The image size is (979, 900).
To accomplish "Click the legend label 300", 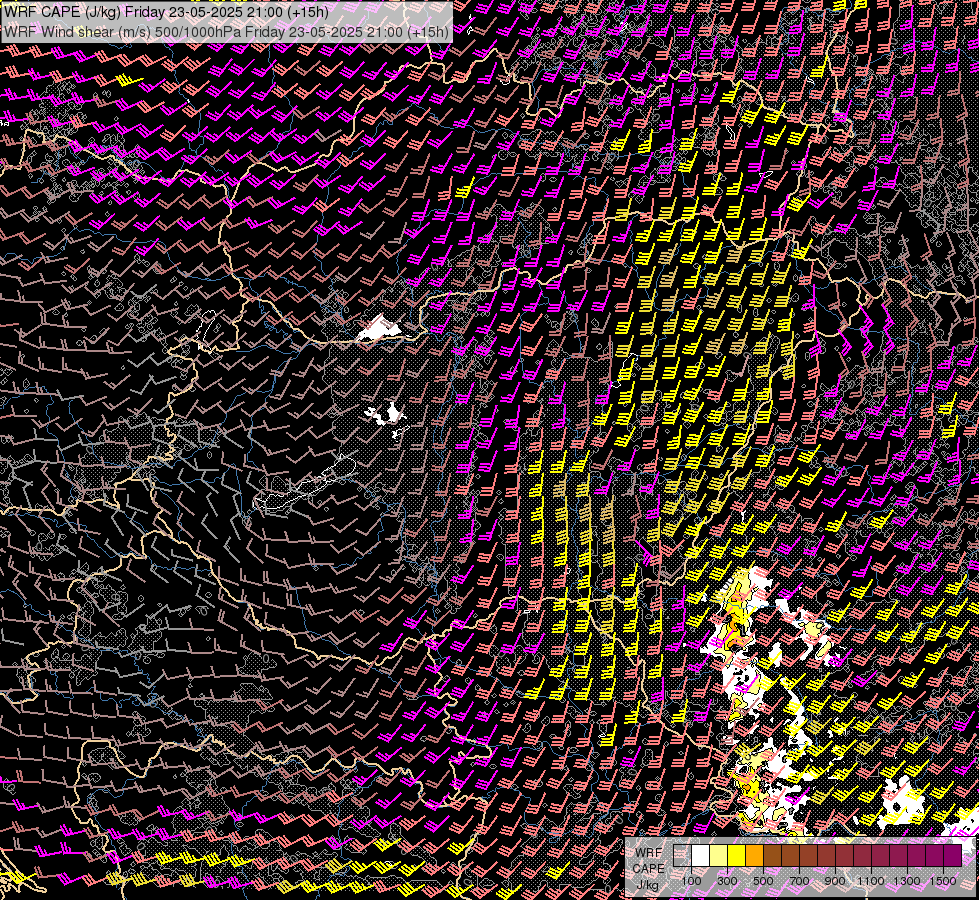I will point(727,881).
